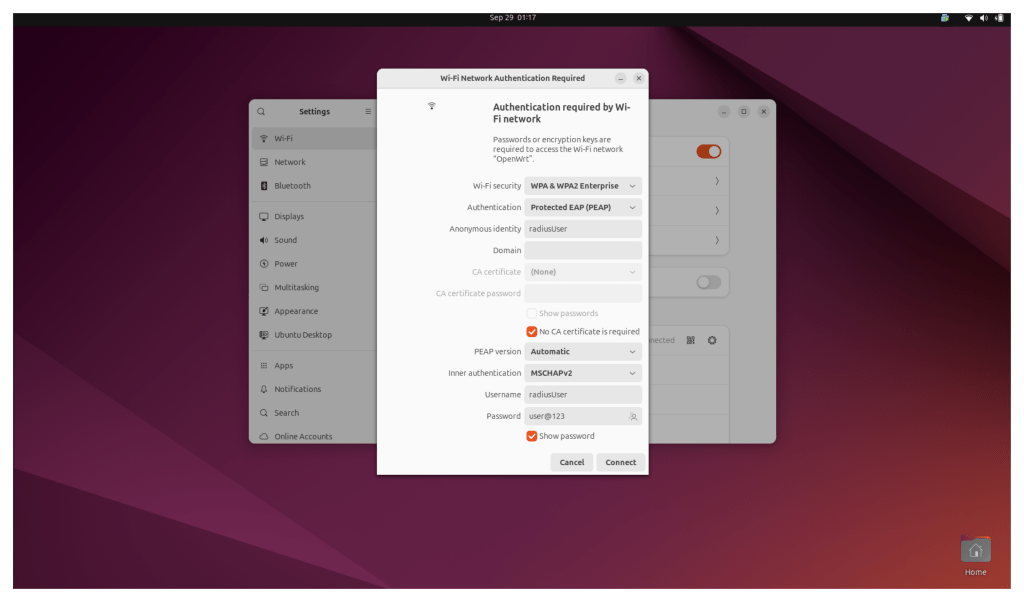Click the password storage options icon
Image resolution: width=1024 pixels, height=602 pixels.
(632, 416)
